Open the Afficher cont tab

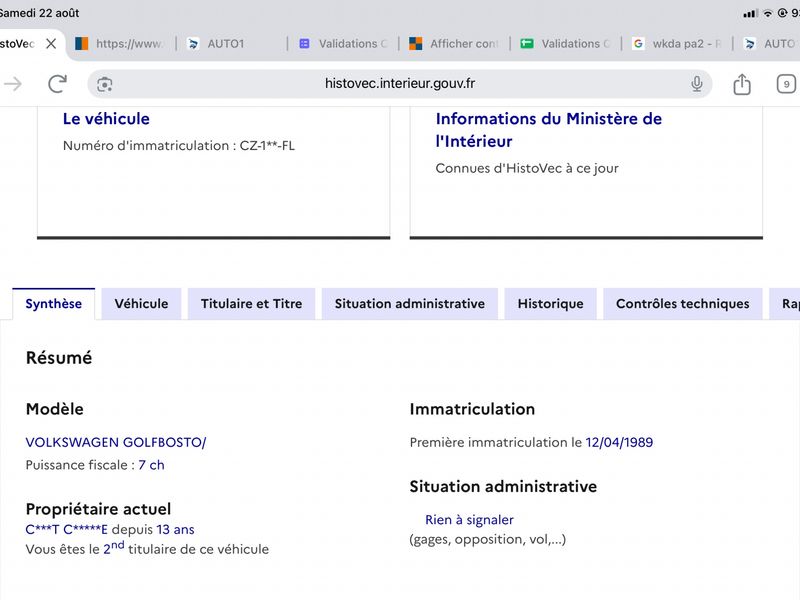[x=454, y=44]
